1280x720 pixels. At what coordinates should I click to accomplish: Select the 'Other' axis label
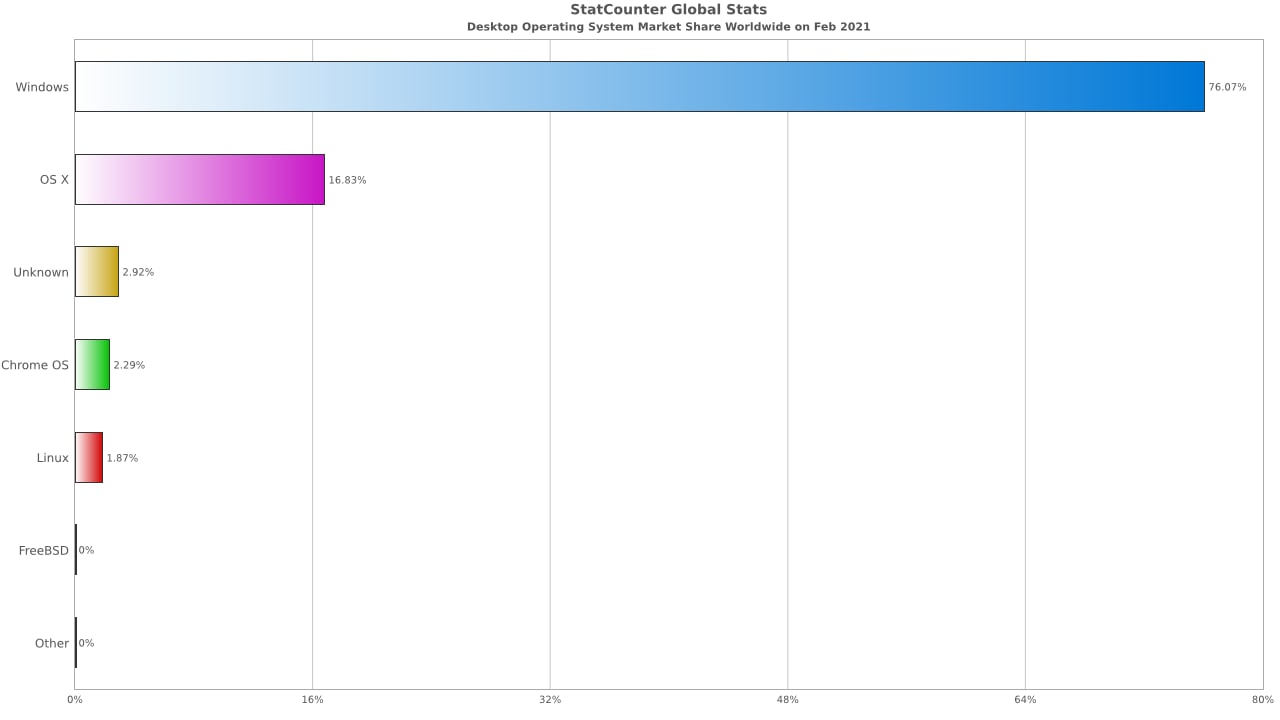pyautogui.click(x=52, y=643)
